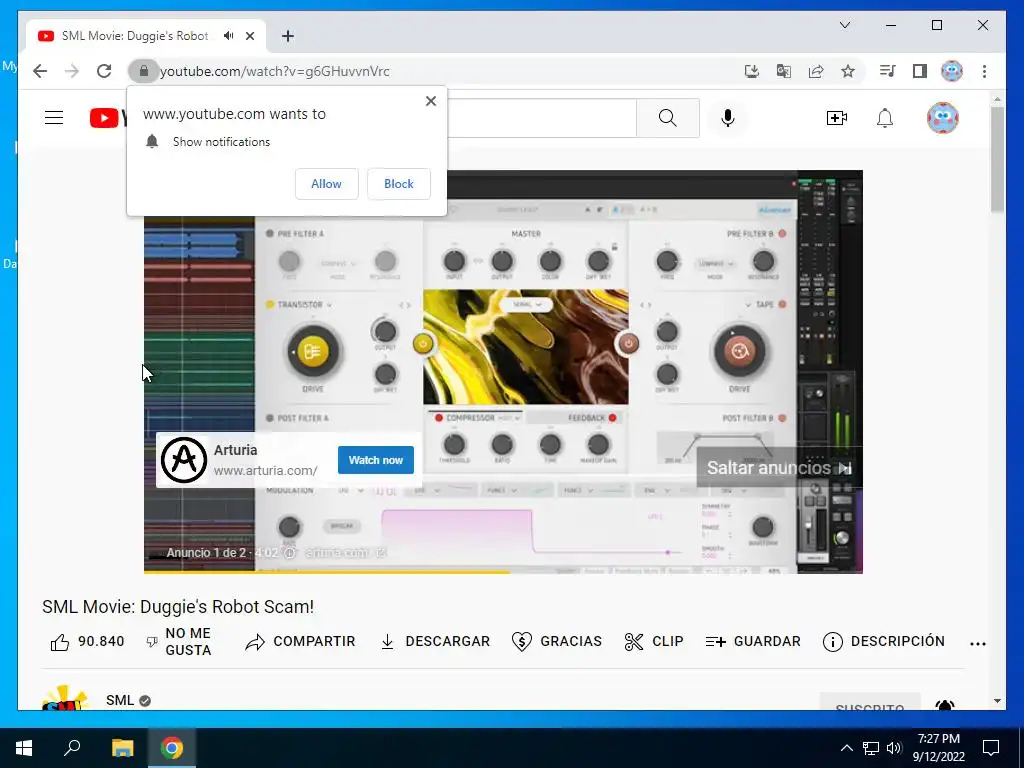Dismiss the notification permission popup
Image resolution: width=1024 pixels, height=768 pixels.
[430, 101]
